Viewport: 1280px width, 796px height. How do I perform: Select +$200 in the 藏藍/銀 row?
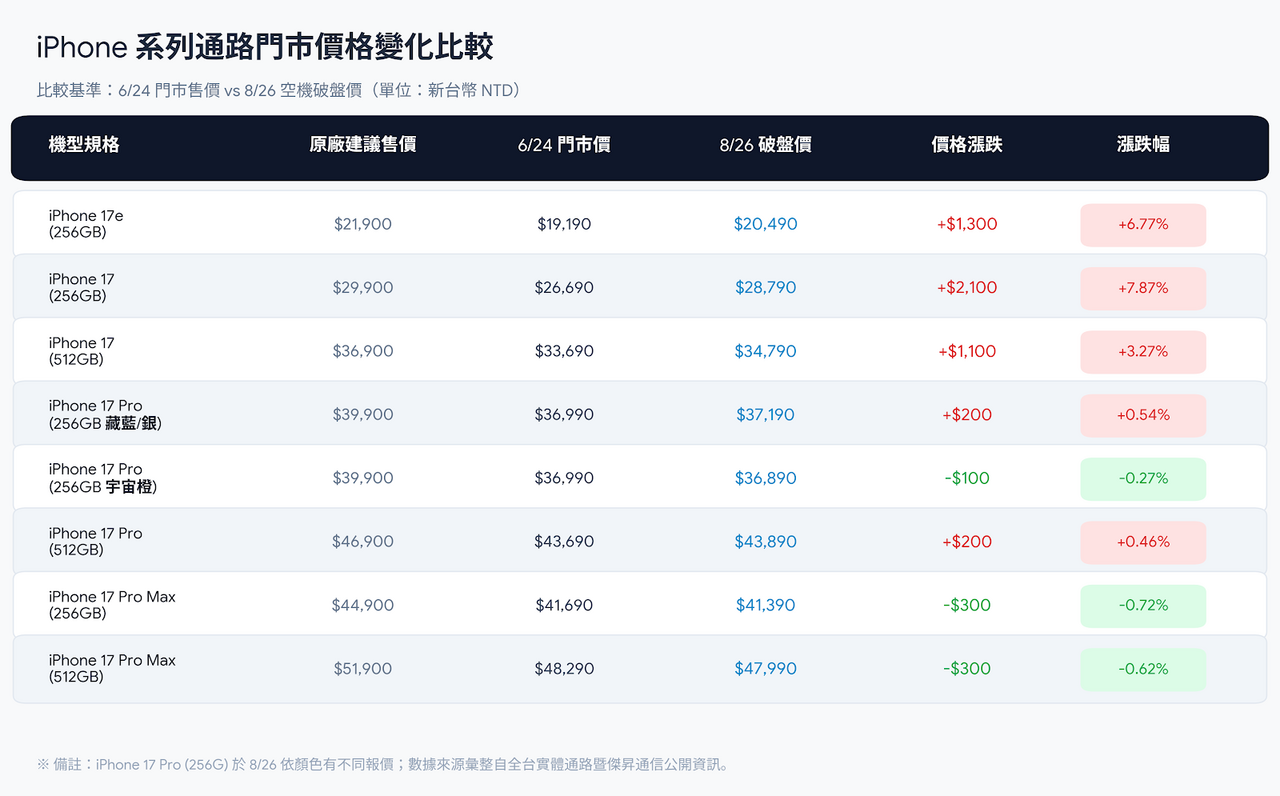coord(967,415)
